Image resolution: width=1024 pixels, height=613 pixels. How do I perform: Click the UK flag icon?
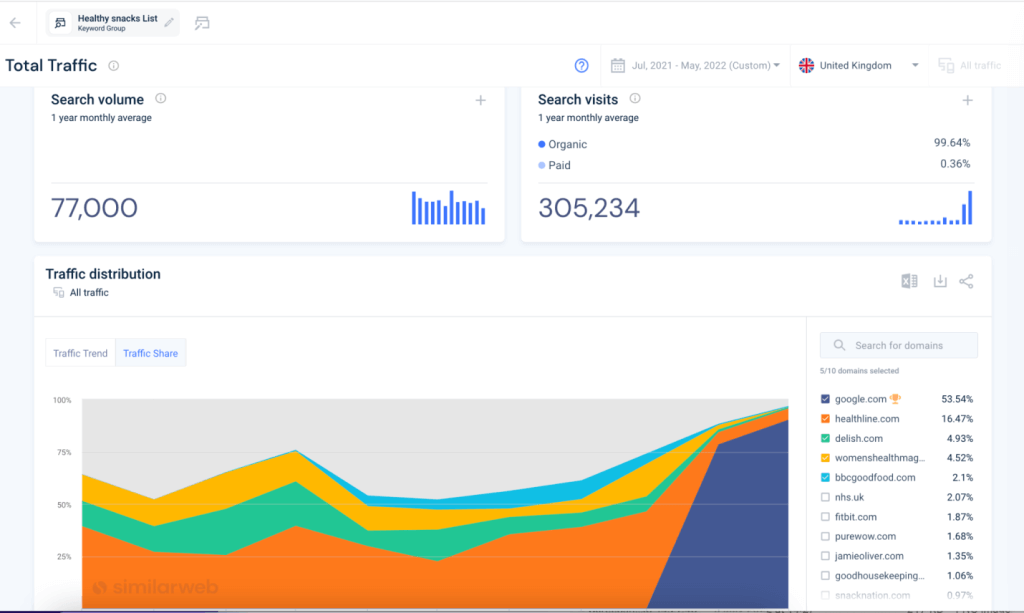click(807, 65)
